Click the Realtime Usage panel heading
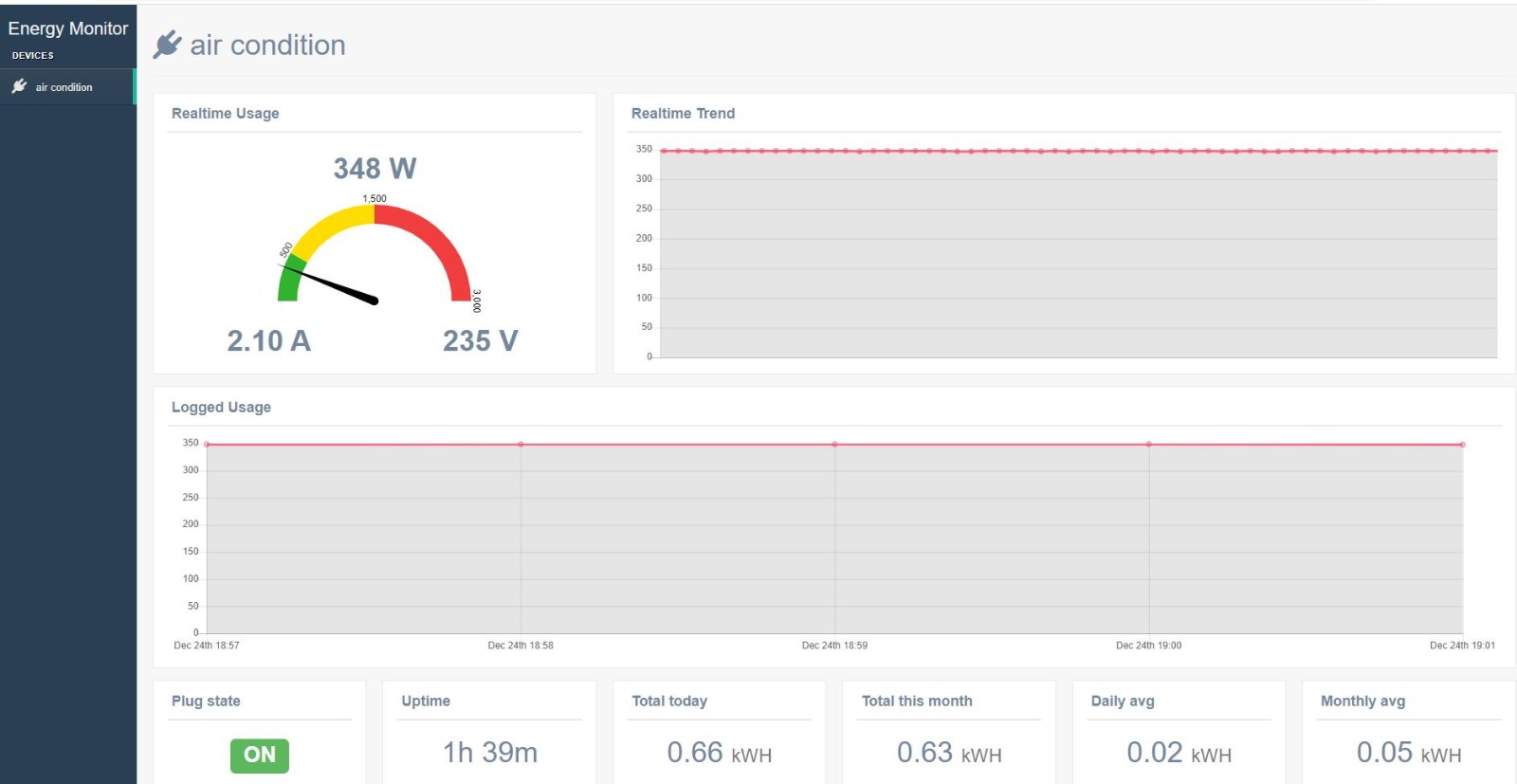Screen dimensions: 1517x784 226,114
